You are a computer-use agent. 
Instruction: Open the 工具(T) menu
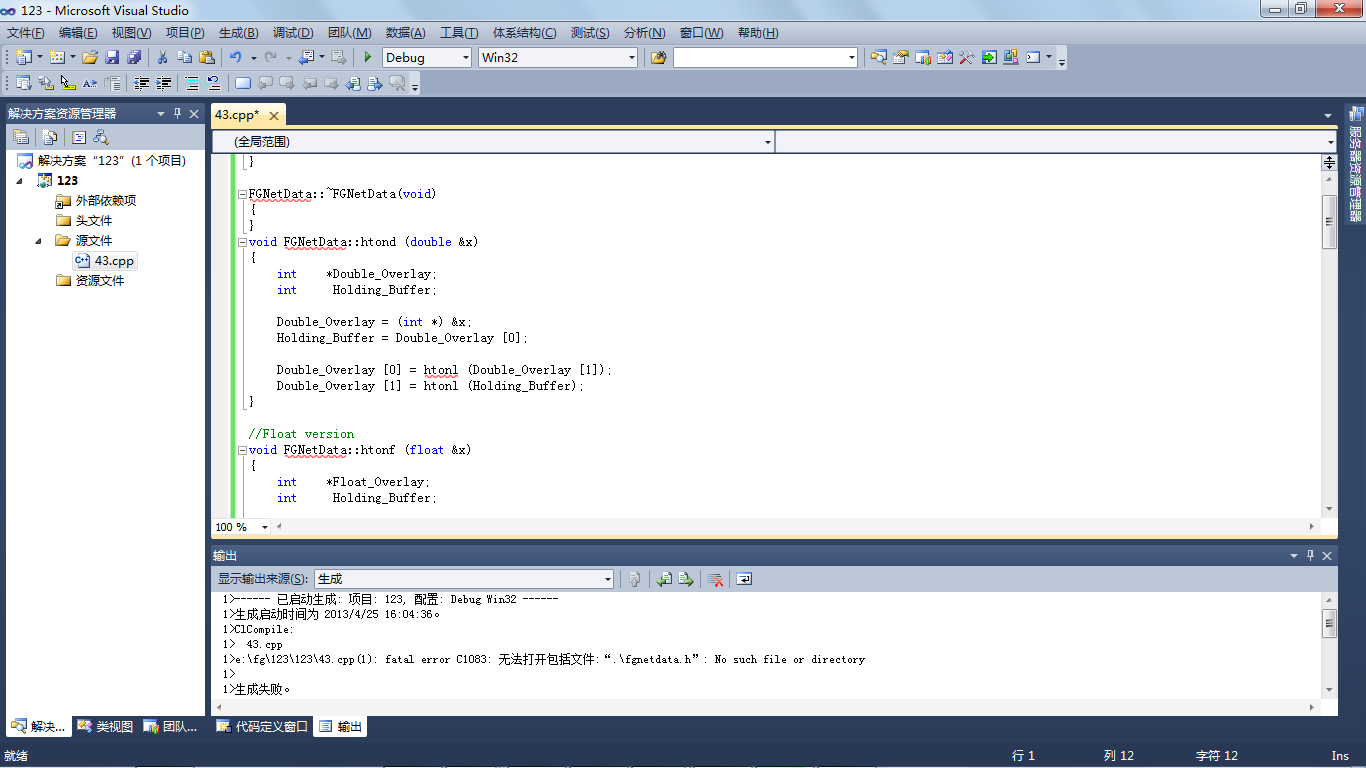coord(459,33)
